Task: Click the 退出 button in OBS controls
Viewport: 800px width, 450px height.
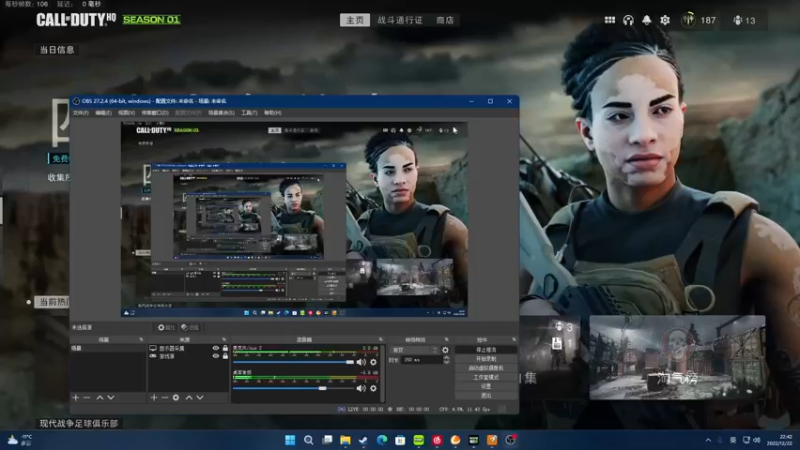Action: (x=486, y=395)
